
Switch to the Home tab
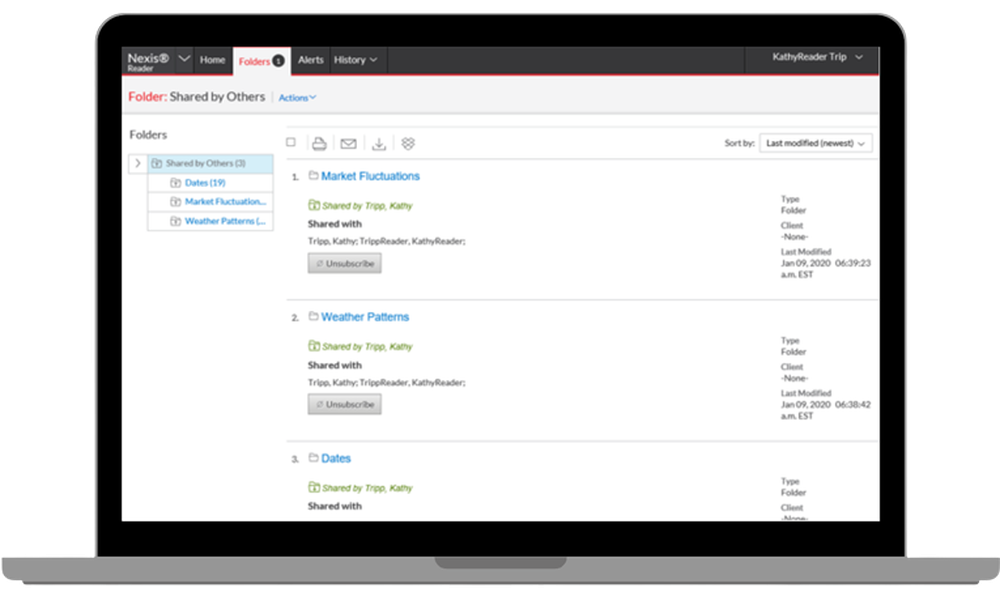[x=211, y=60]
